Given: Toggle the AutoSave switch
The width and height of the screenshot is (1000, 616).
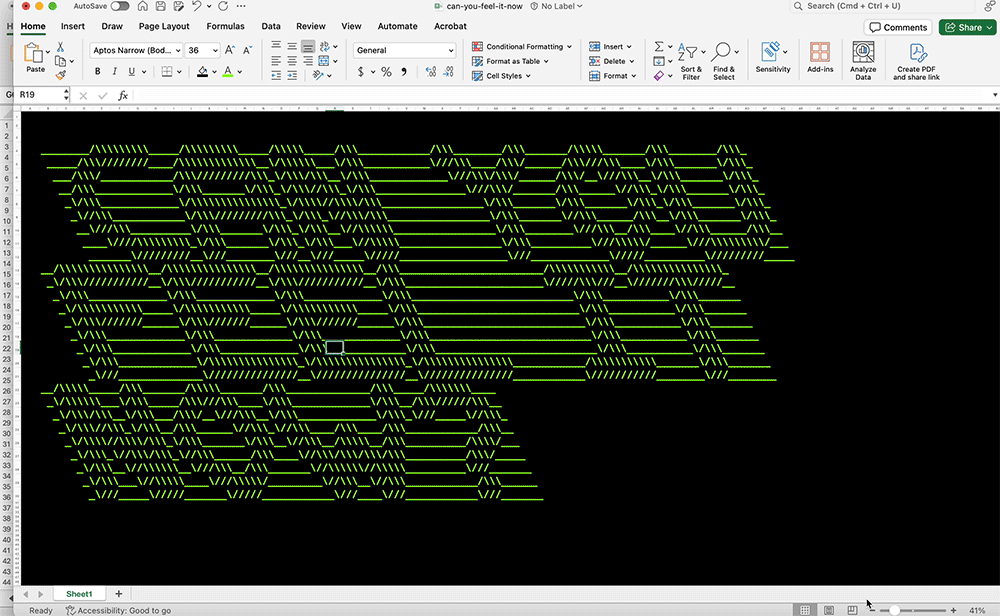Looking at the screenshot, I should pyautogui.click(x=120, y=6).
